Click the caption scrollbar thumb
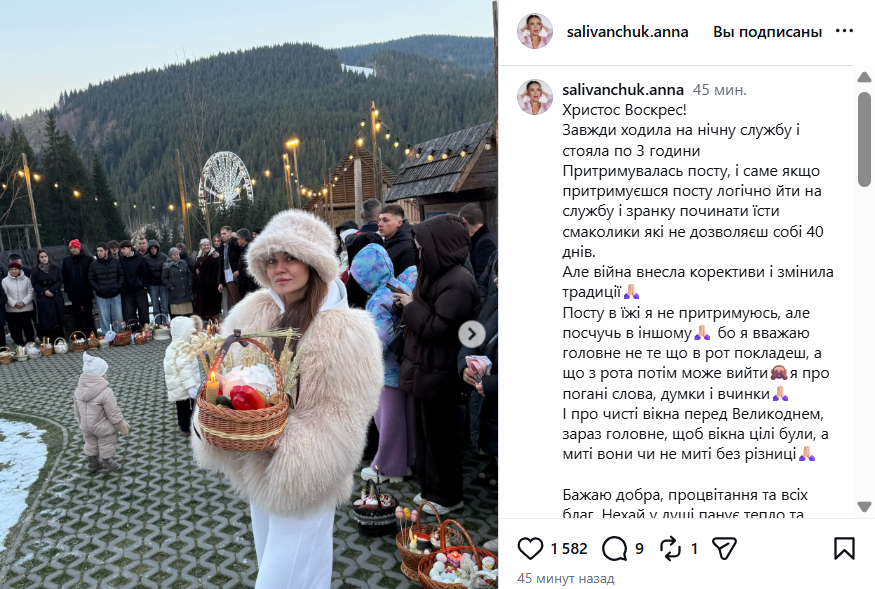Image resolution: width=875 pixels, height=589 pixels. [x=864, y=139]
